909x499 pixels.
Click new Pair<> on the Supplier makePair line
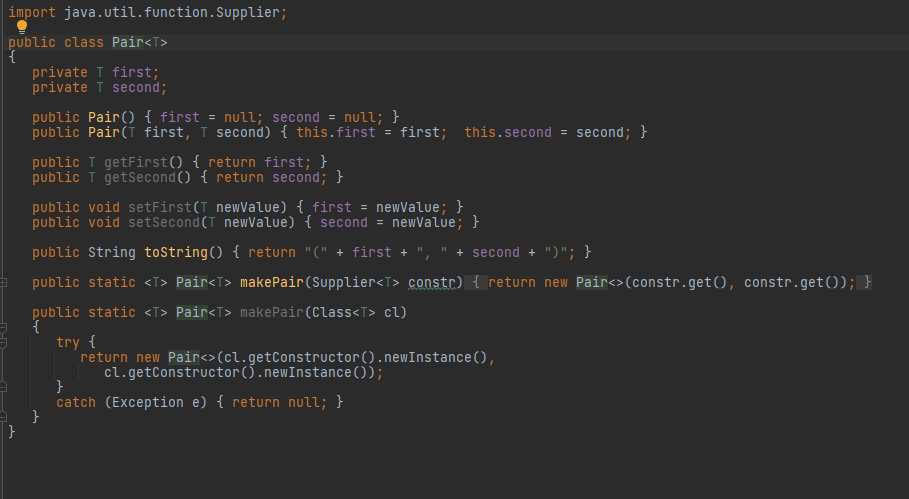click(583, 282)
